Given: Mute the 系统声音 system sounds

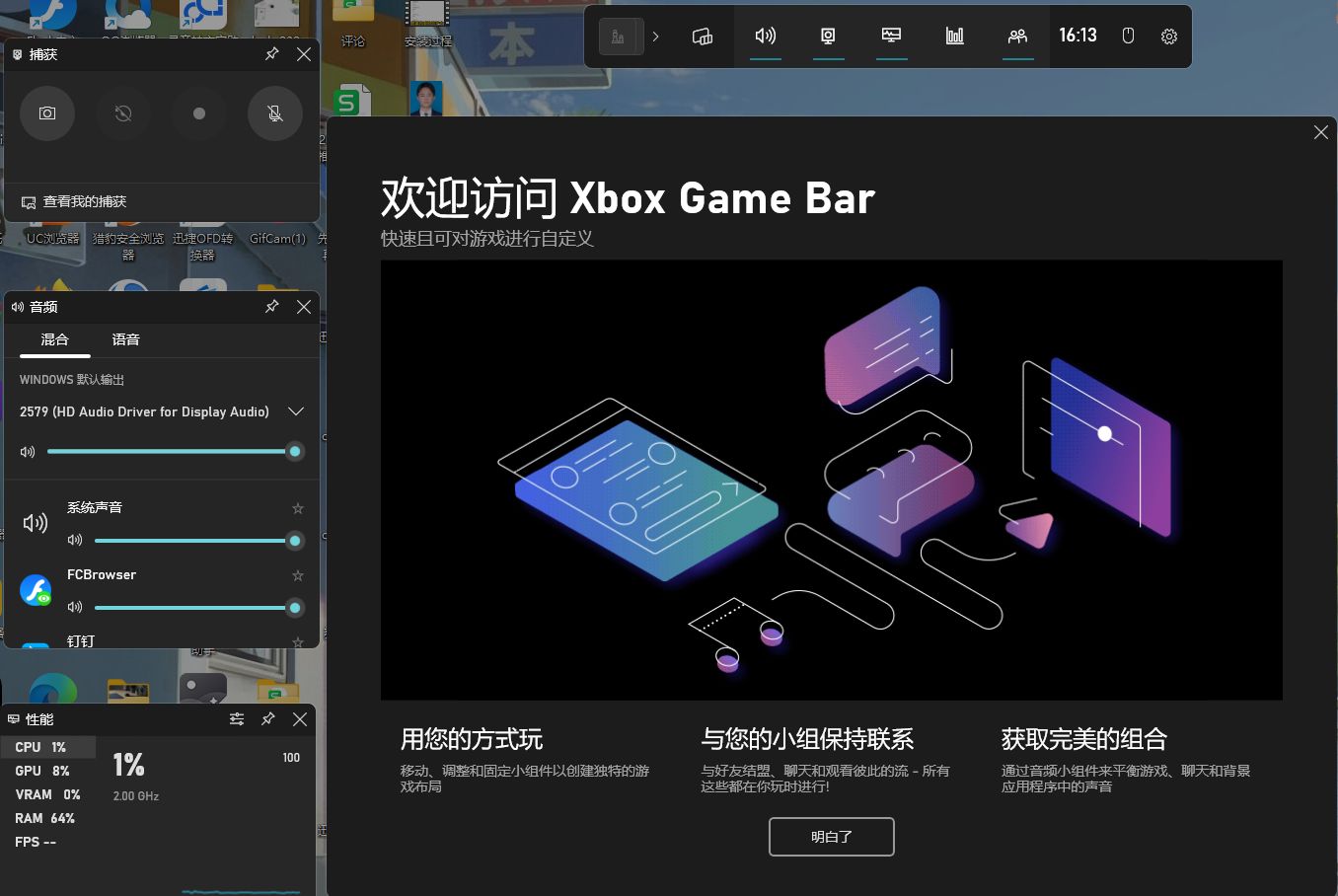Looking at the screenshot, I should [75, 541].
